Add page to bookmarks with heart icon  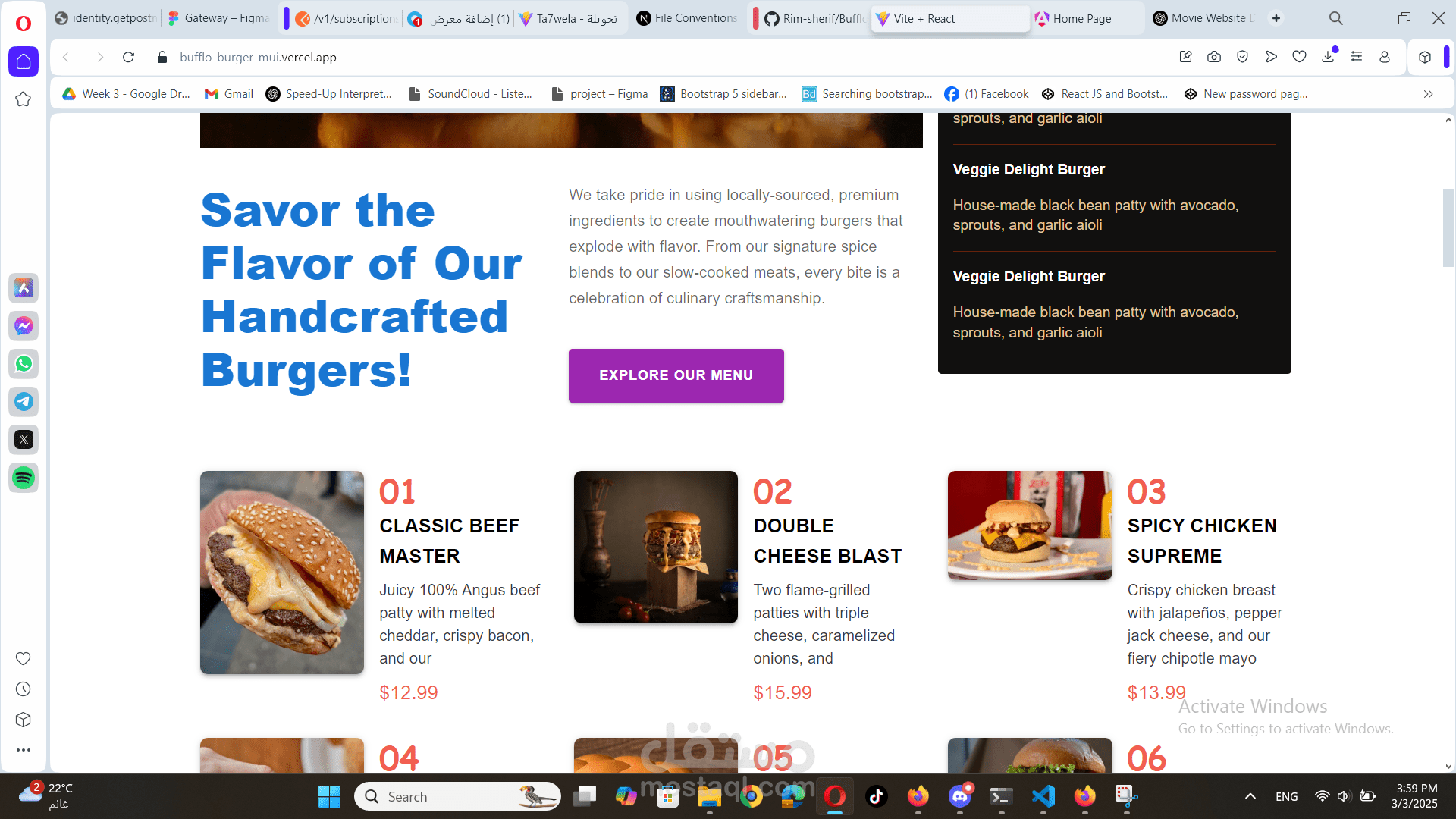pyautogui.click(x=1299, y=57)
